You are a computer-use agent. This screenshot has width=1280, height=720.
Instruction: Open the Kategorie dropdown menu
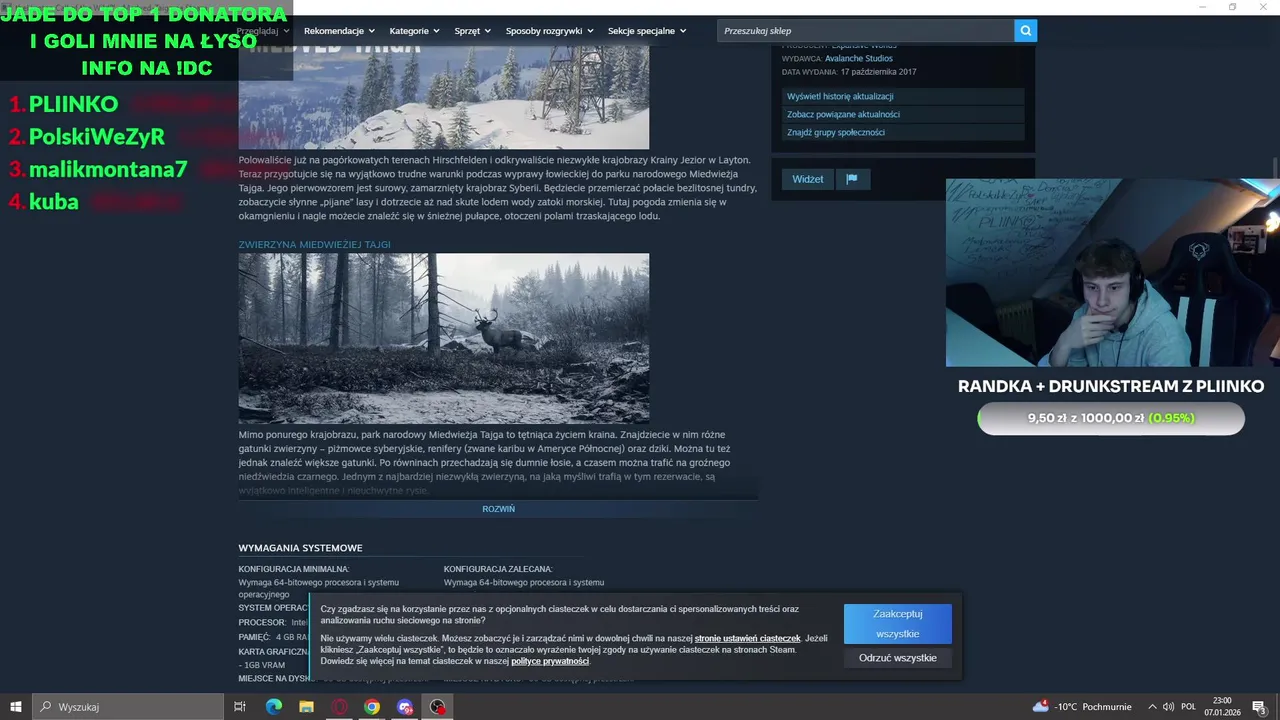[414, 31]
